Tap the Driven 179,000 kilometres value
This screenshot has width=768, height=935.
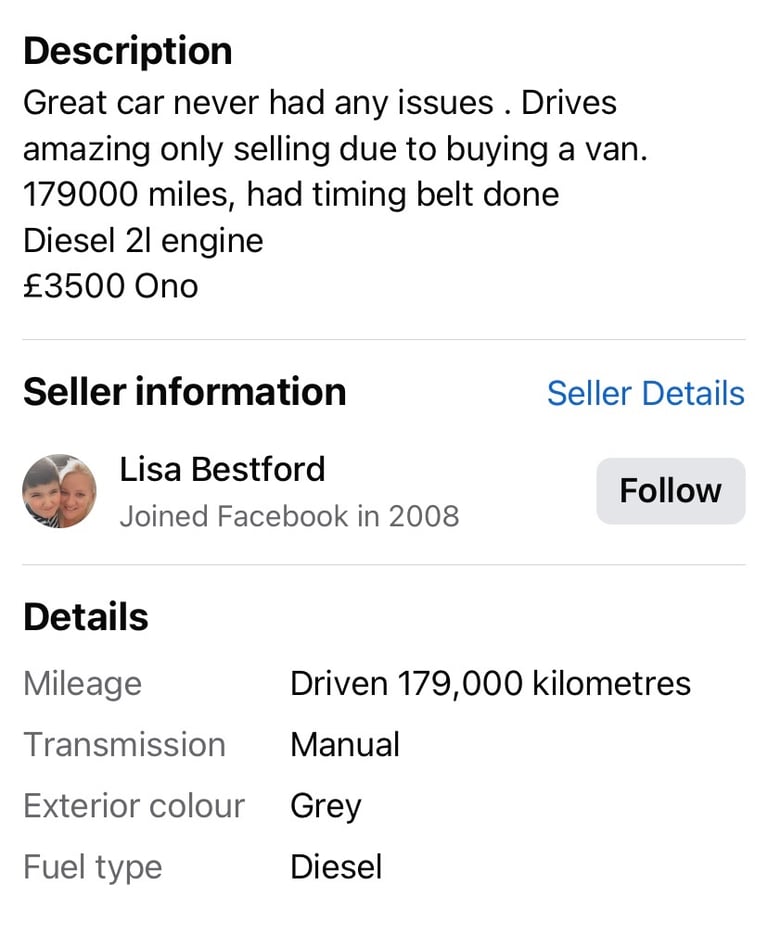click(490, 683)
